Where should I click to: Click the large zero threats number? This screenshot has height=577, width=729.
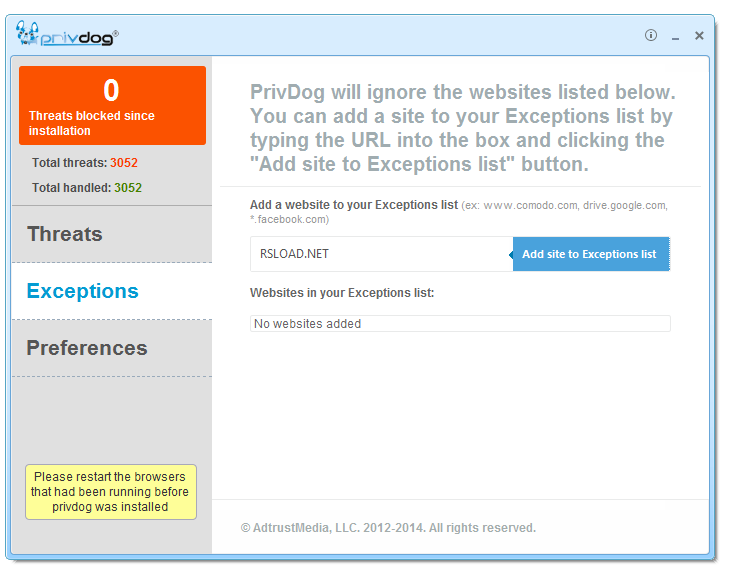(112, 91)
